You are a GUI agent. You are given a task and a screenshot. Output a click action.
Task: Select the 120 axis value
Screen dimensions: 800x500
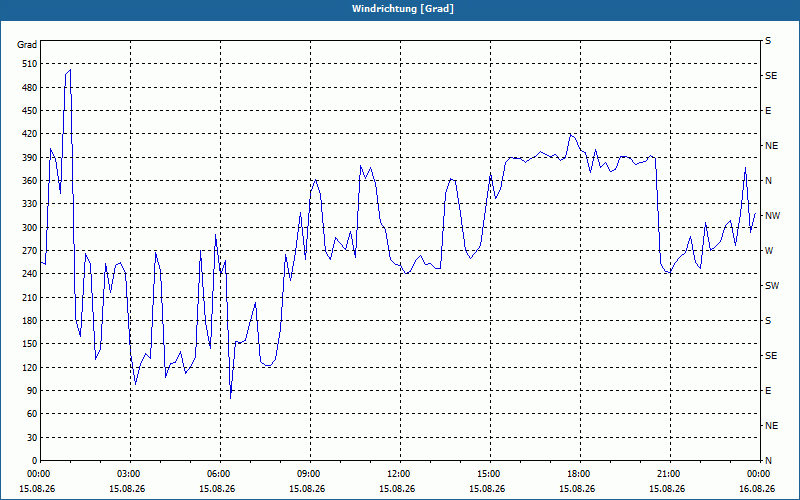coord(30,367)
